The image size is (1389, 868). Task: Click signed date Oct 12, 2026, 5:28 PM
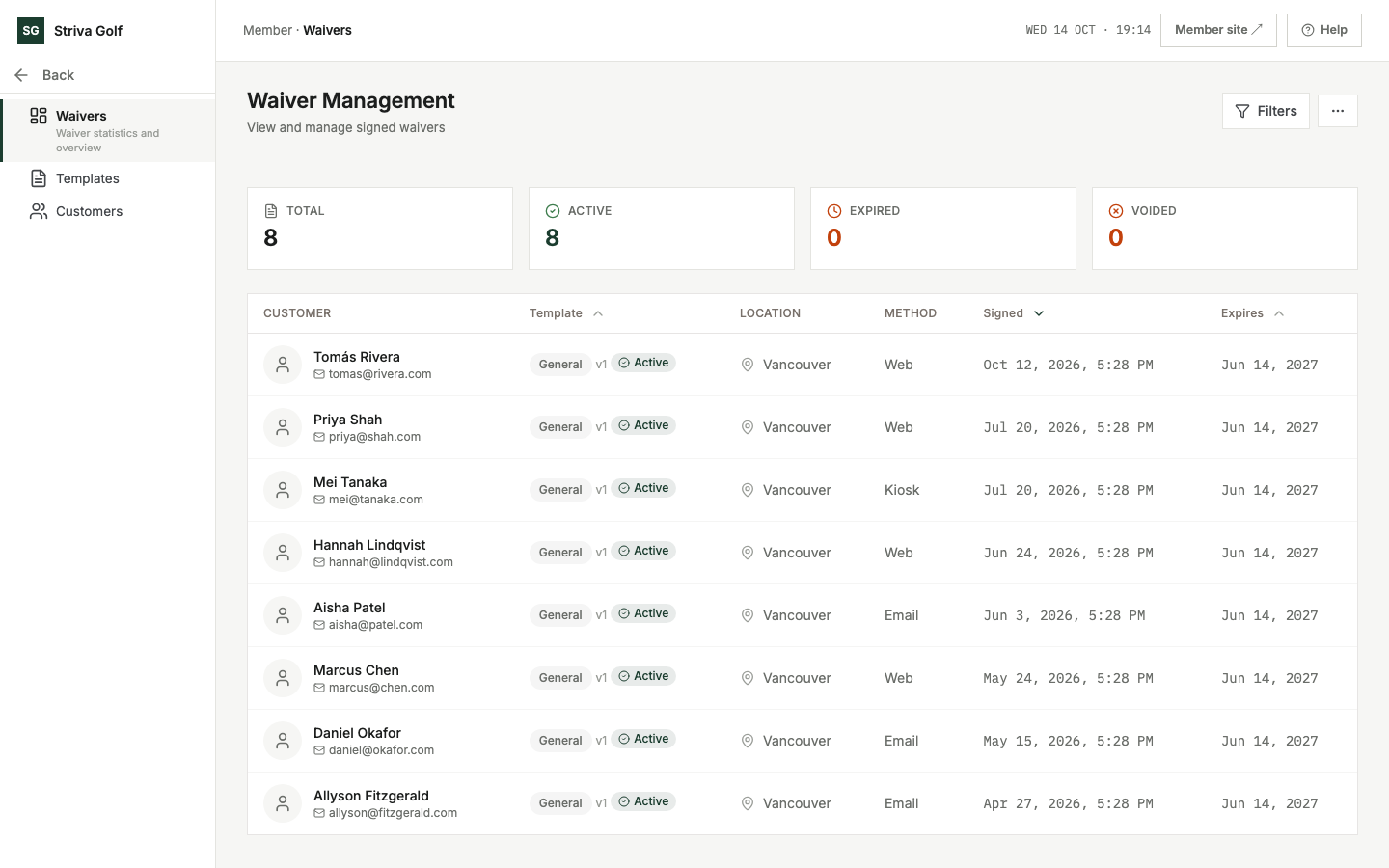click(1068, 365)
